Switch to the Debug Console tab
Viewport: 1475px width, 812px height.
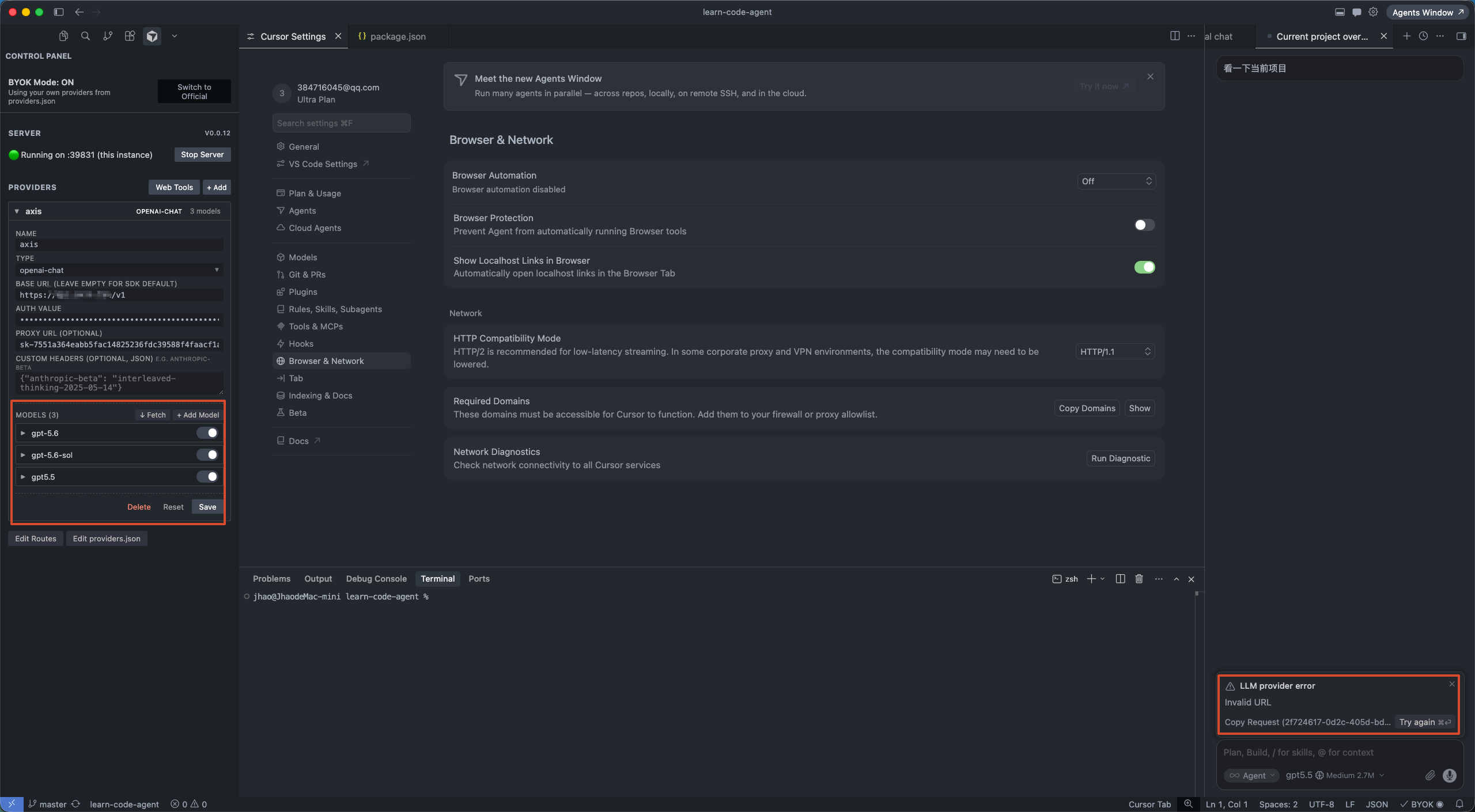pyautogui.click(x=376, y=579)
